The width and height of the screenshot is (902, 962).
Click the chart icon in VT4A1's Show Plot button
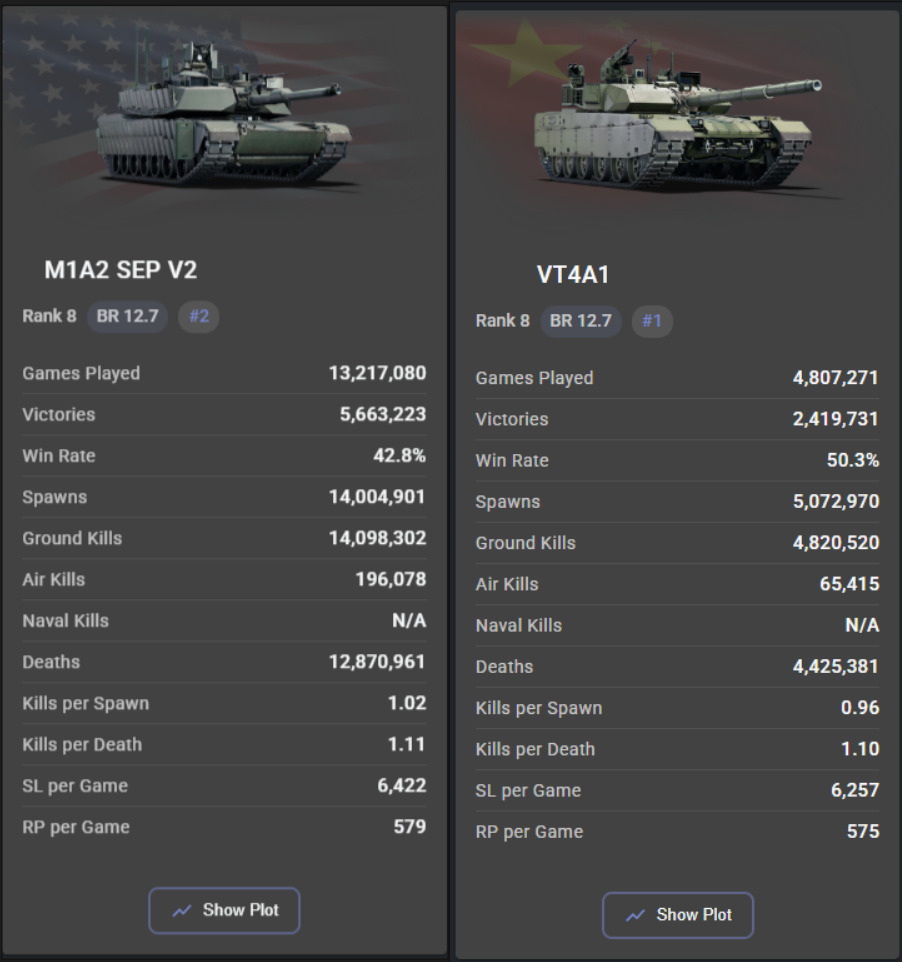[635, 915]
